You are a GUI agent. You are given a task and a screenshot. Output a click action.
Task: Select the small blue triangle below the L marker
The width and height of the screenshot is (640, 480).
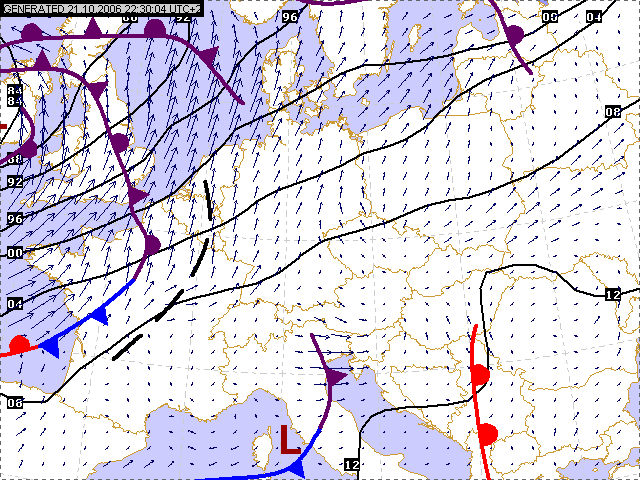299,466
